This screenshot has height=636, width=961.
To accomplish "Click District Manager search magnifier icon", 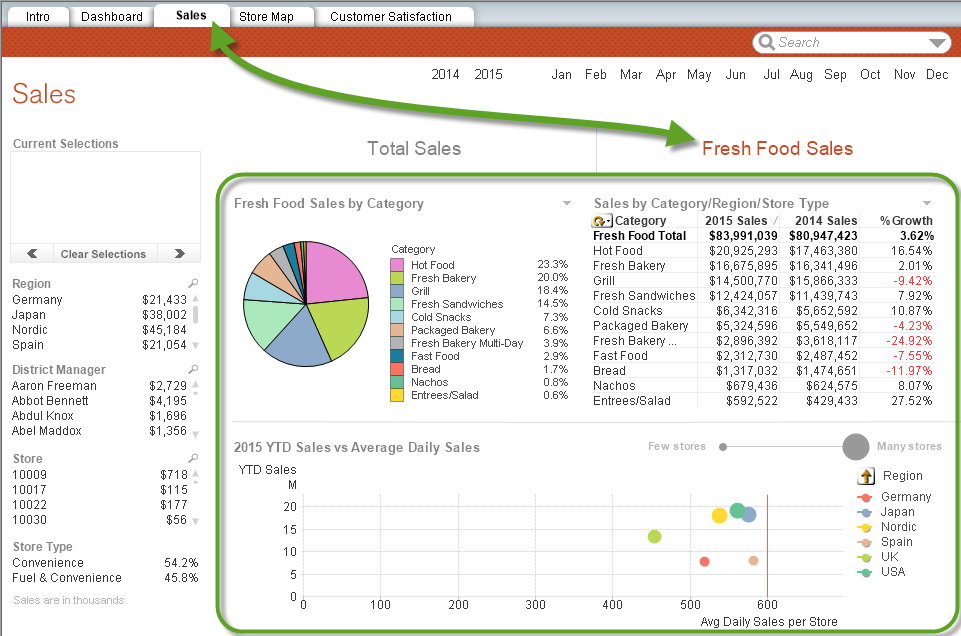I will 193,370.
